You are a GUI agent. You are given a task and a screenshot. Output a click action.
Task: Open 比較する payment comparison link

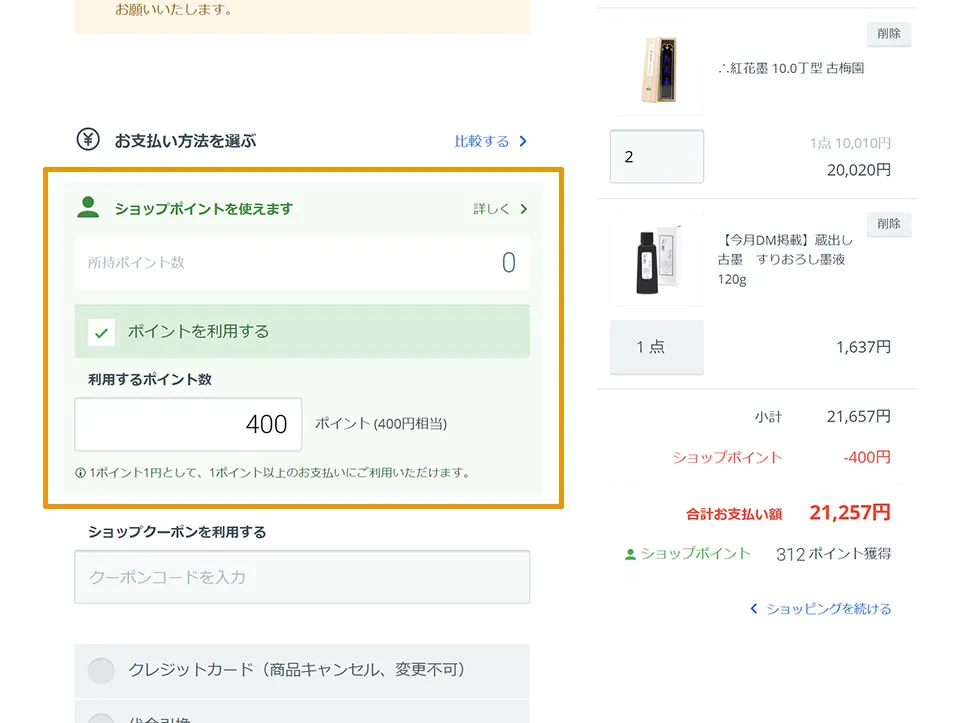482,141
